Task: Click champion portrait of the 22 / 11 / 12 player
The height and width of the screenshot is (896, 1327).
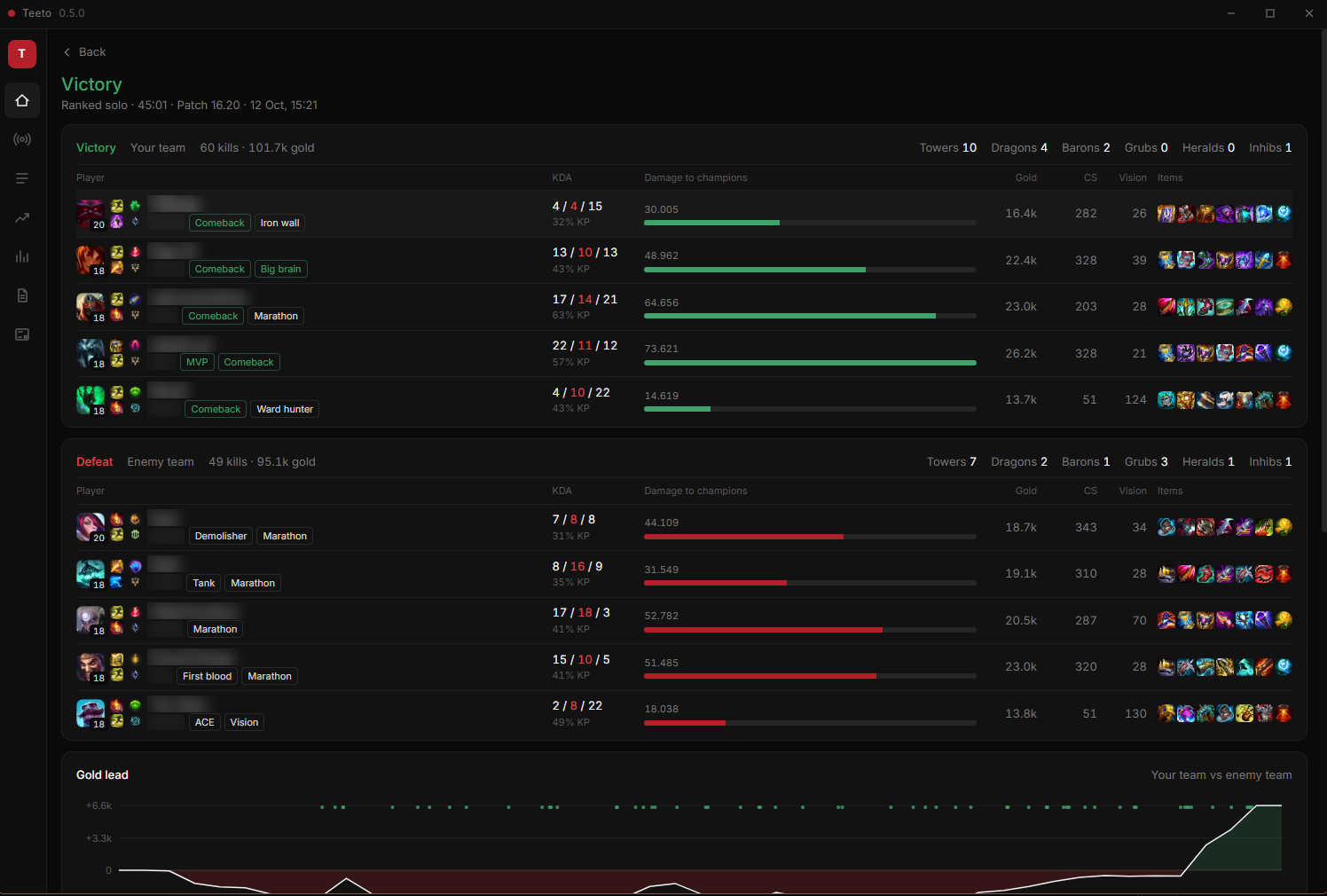Action: pos(90,353)
